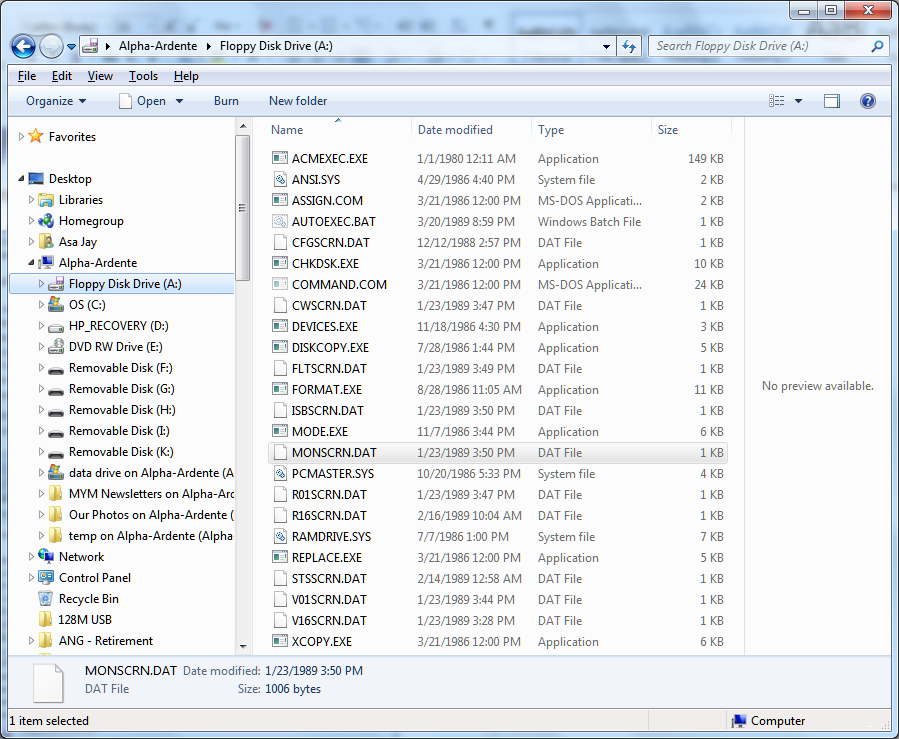
Task: Click the Forward navigation arrow button
Action: (52, 46)
